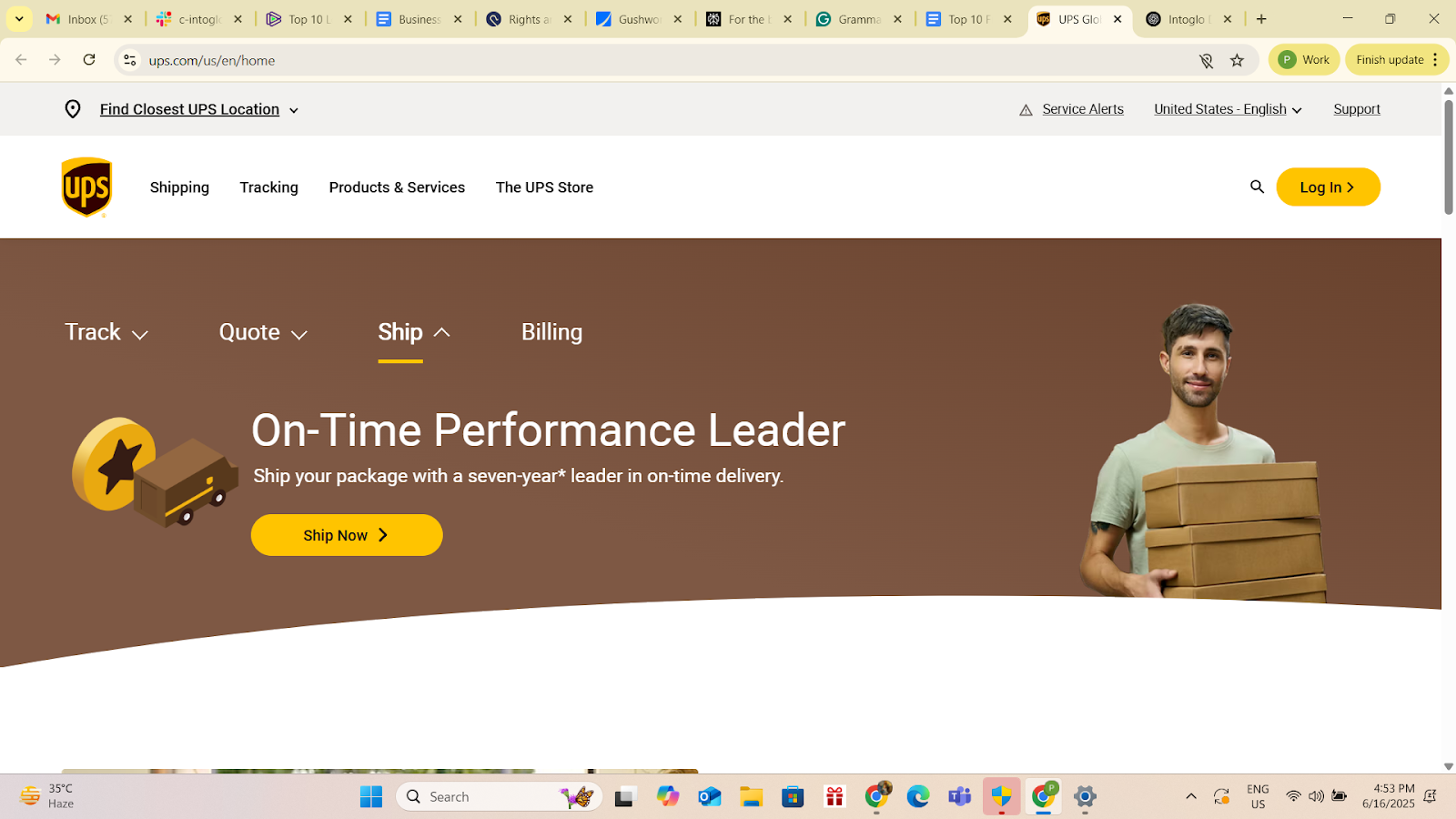Close the UPS Global tab

click(1117, 19)
